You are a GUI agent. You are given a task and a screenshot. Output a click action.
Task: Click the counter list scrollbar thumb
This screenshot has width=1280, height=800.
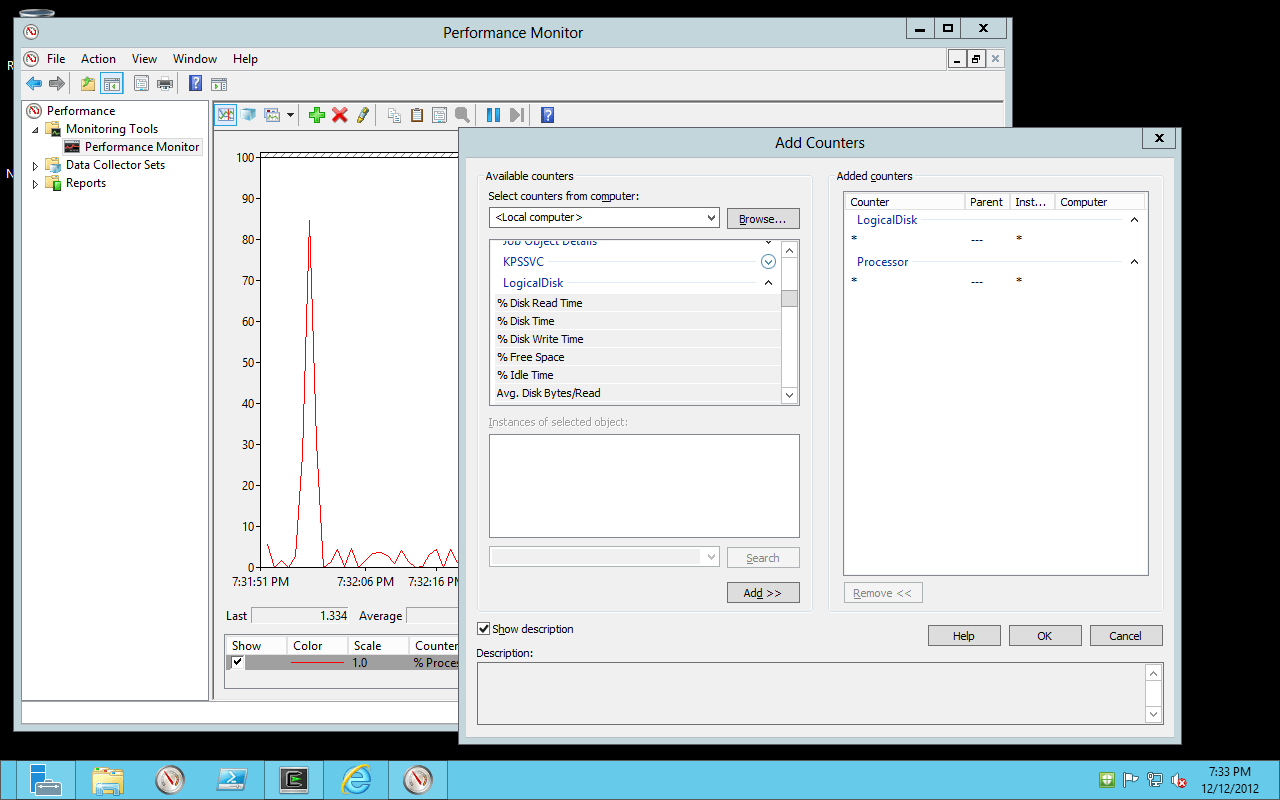tap(789, 298)
